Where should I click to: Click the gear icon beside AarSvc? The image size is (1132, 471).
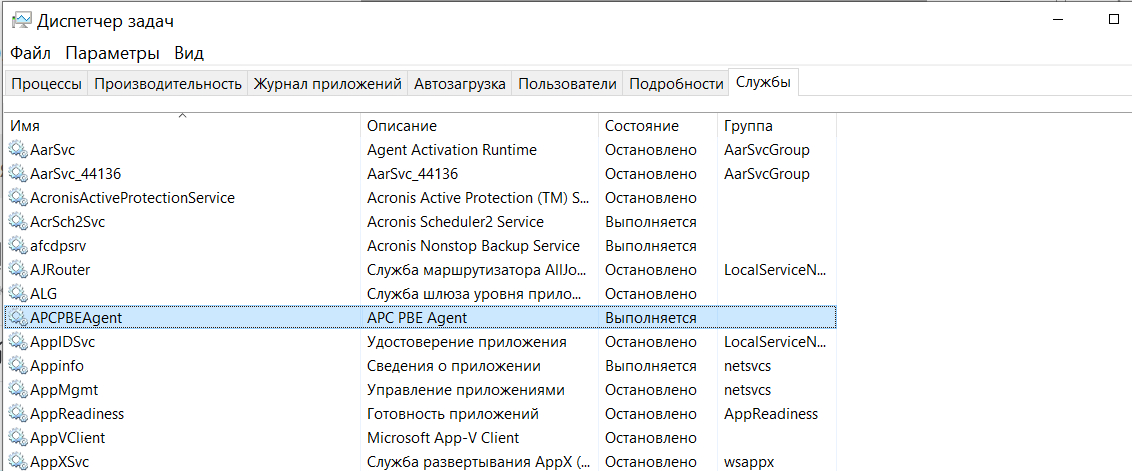18,150
